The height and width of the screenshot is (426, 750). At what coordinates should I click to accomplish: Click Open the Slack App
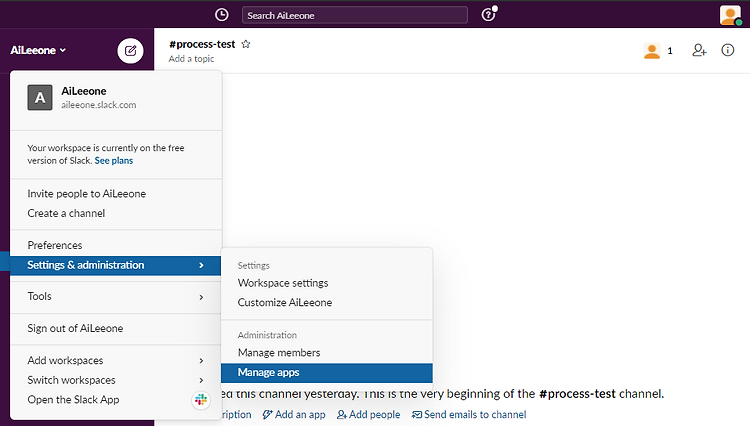click(x=116, y=400)
